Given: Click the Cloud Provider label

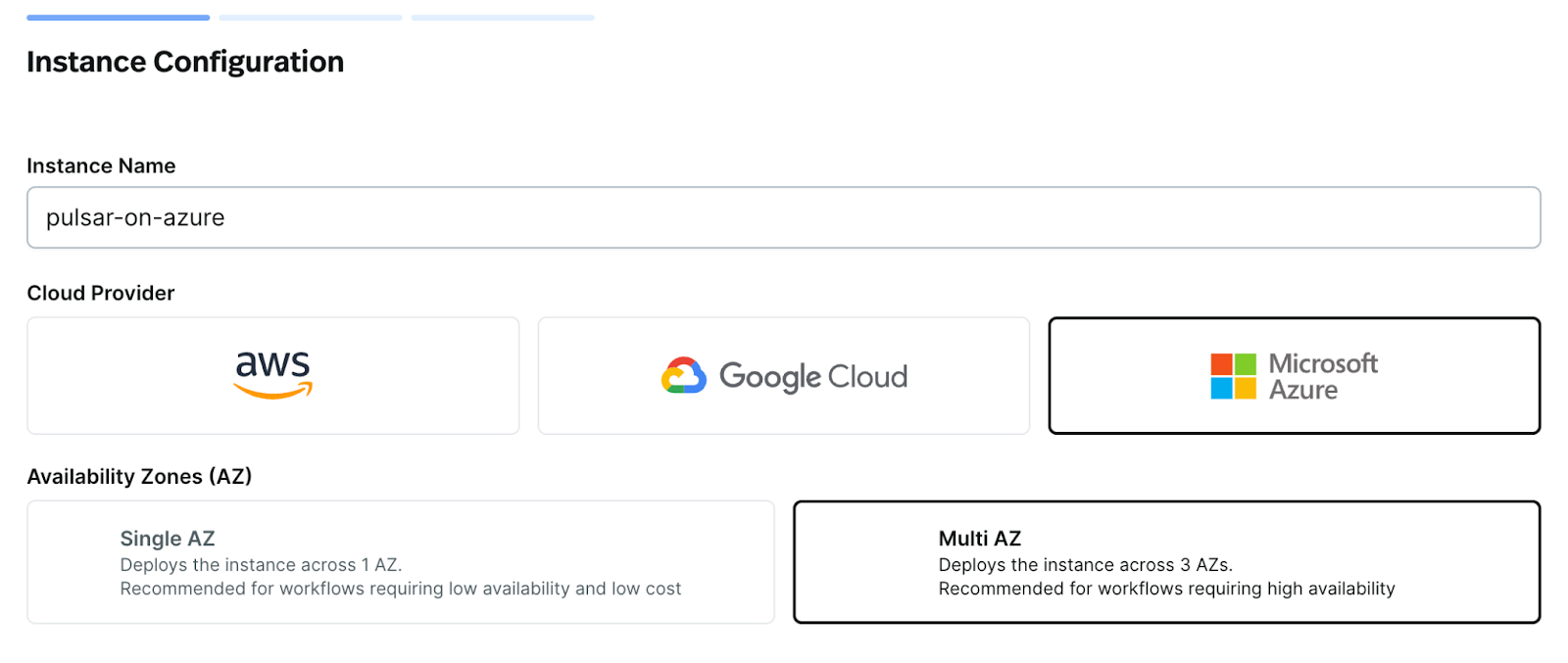Looking at the screenshot, I should pyautogui.click(x=101, y=294).
